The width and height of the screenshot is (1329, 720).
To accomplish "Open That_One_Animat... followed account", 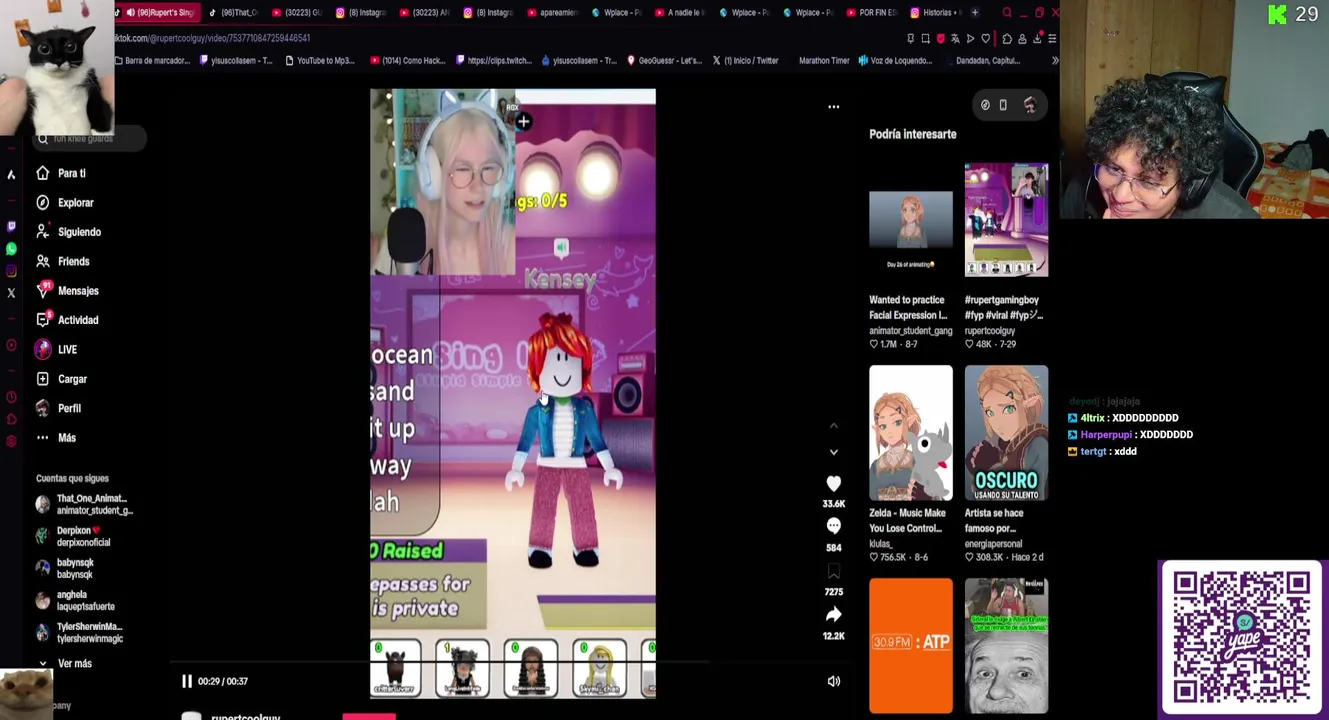I will pyautogui.click(x=84, y=504).
